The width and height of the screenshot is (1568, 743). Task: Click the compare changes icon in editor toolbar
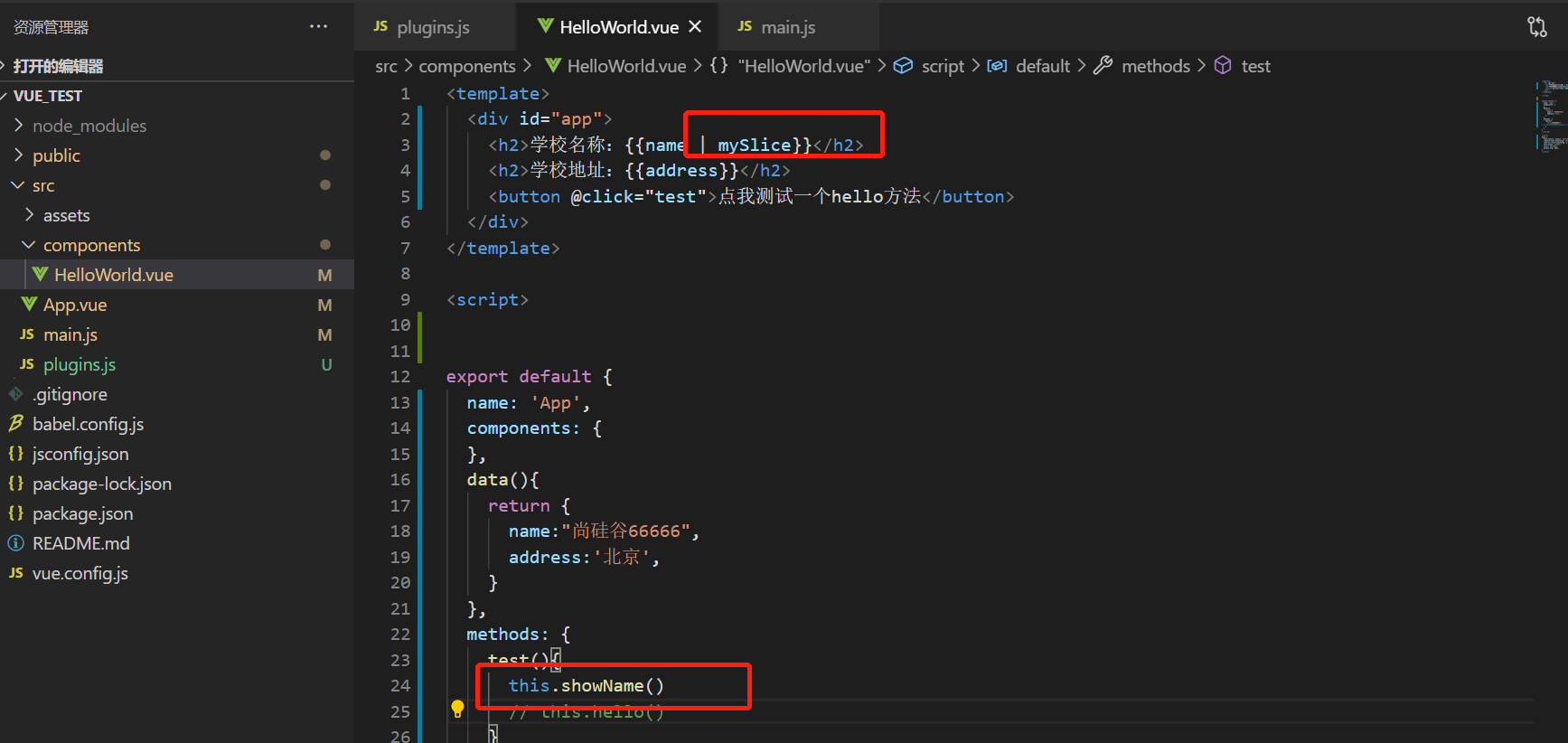pos(1537,27)
